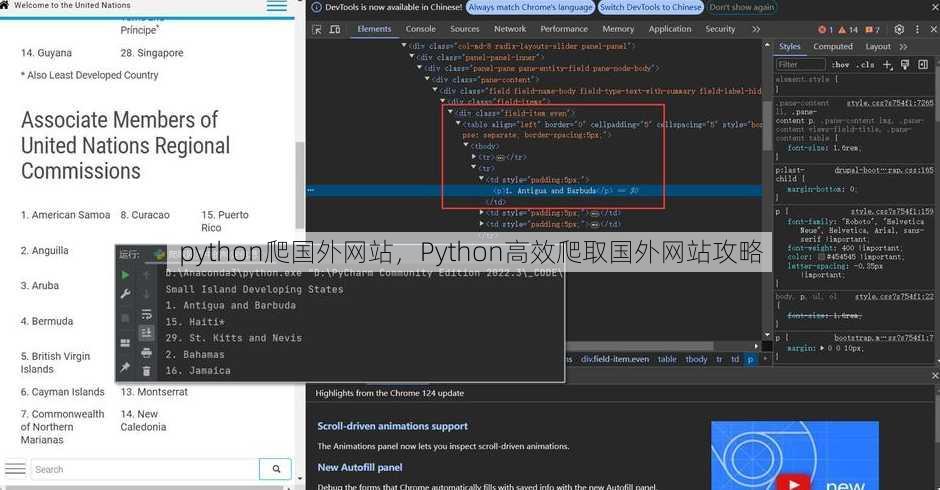Open Scroll-driven animations support link

(x=392, y=426)
